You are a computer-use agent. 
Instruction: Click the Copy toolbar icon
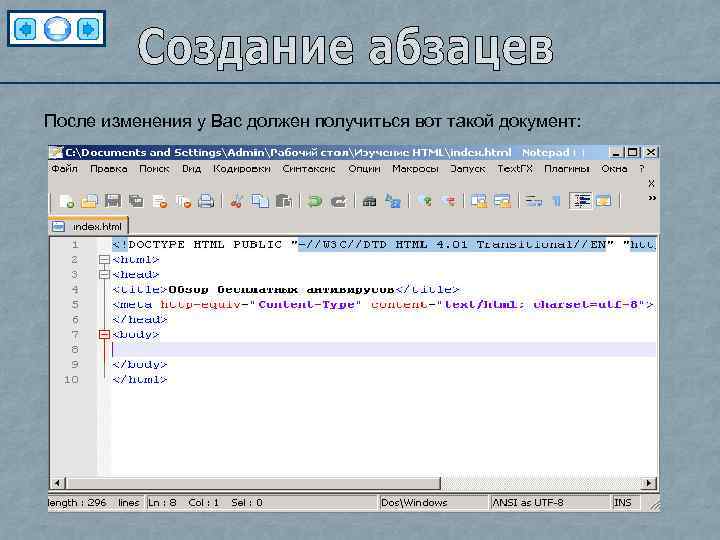[260, 201]
